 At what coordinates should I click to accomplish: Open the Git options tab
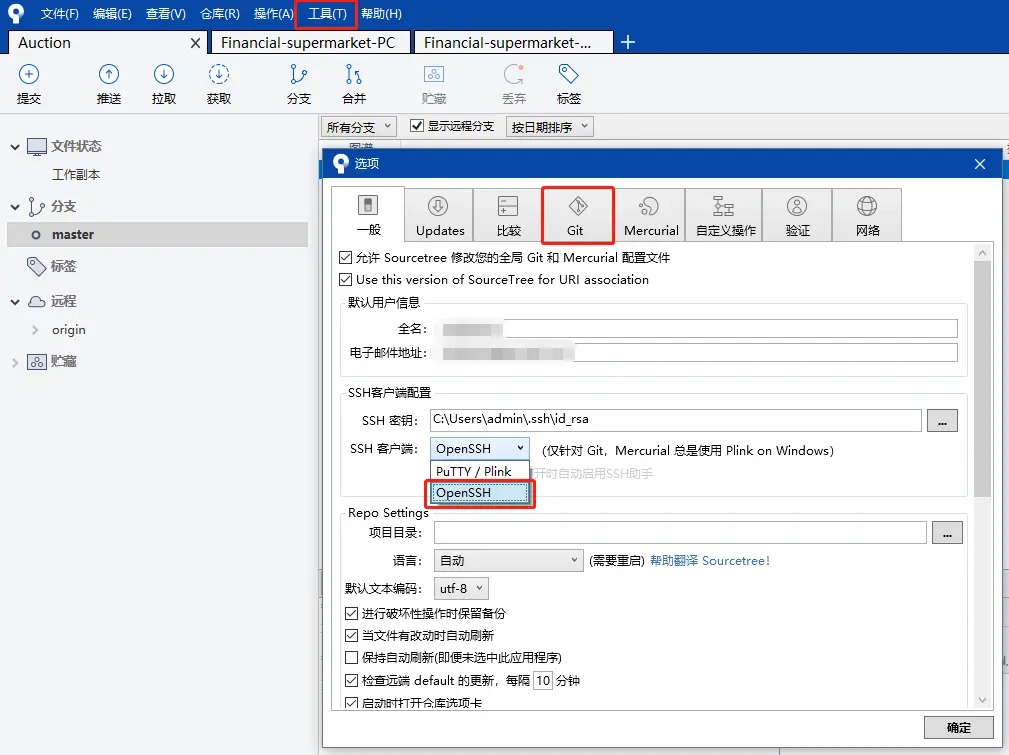(x=577, y=216)
